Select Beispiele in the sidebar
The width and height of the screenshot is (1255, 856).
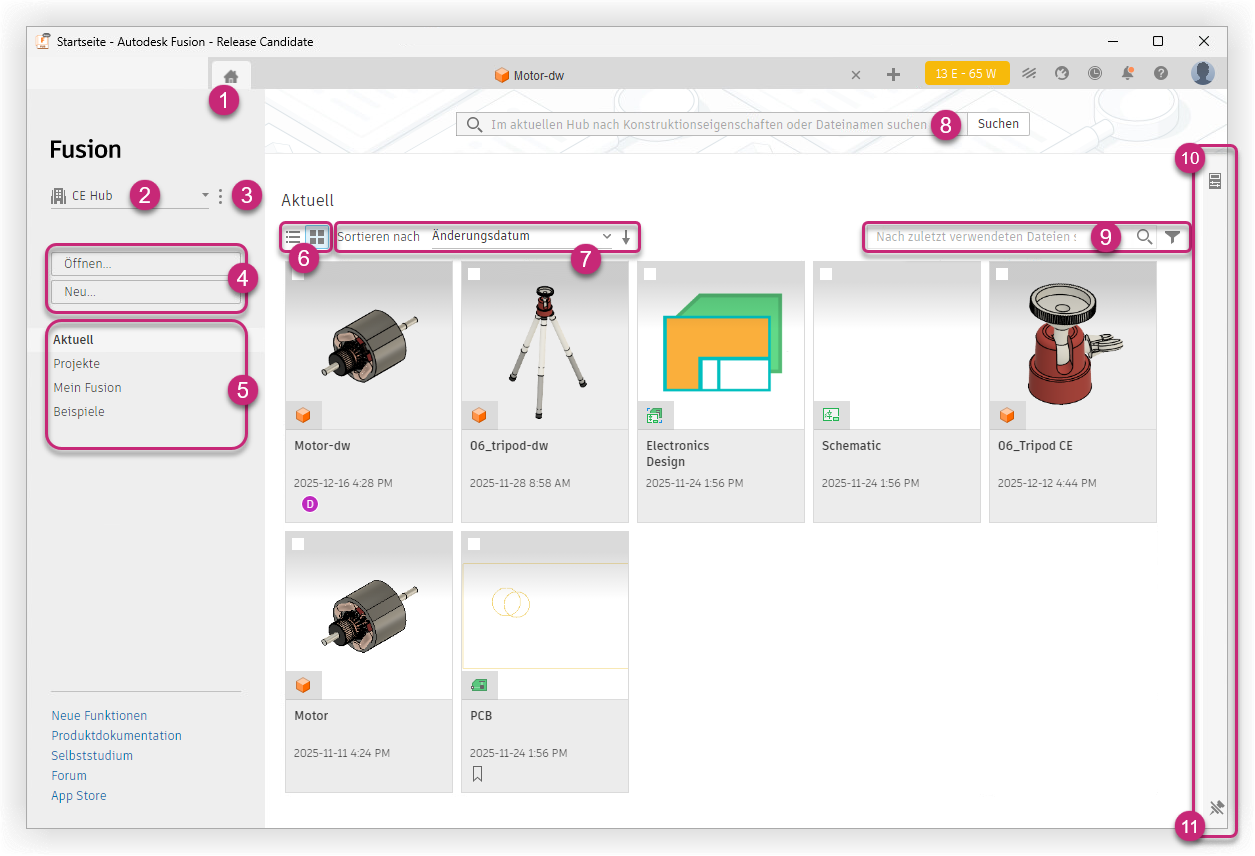point(79,412)
